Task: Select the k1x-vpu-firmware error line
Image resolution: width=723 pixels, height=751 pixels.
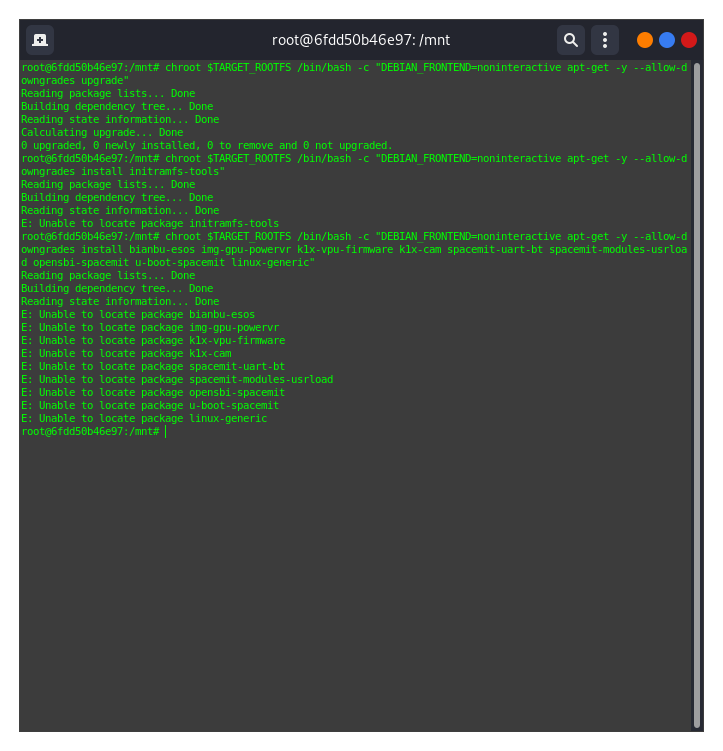Action: [153, 340]
